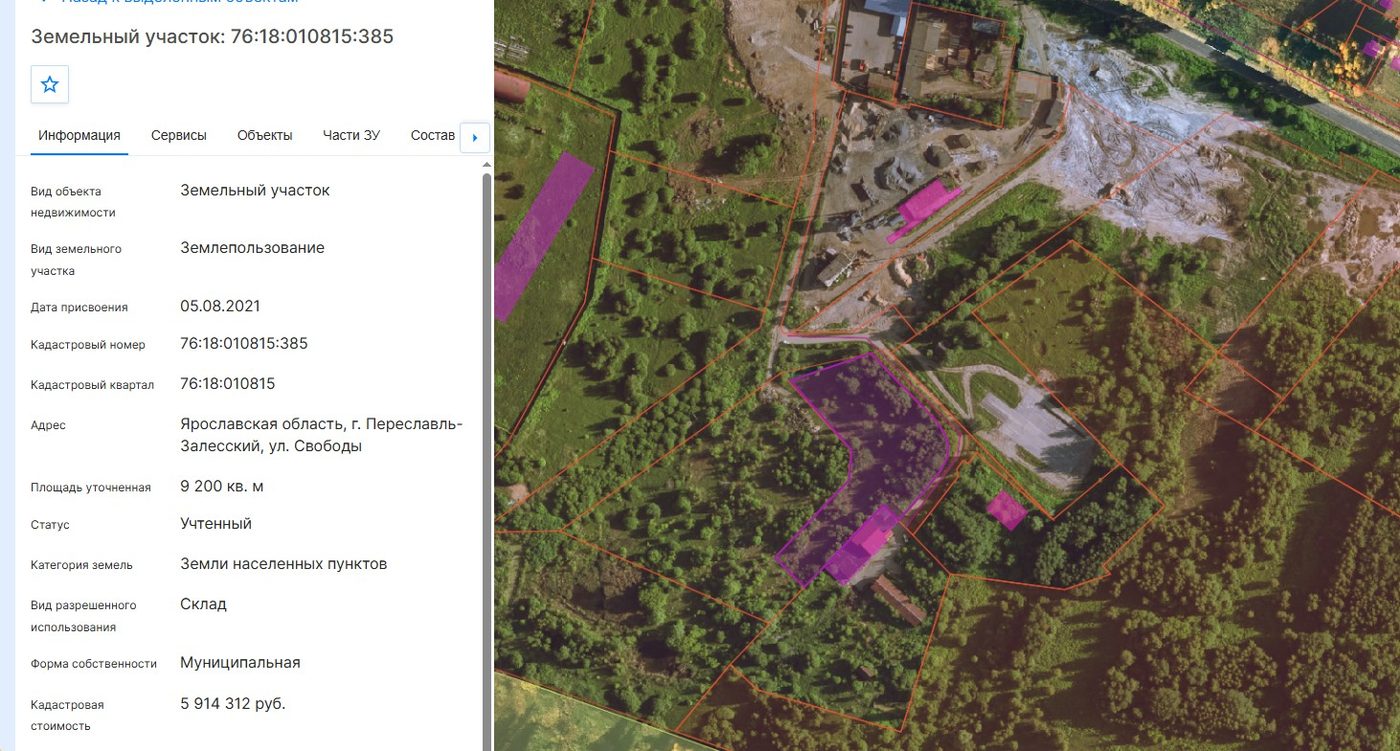Select the address Ярославская область, г. Переславль-Залесский
1400x751 pixels.
321,435
